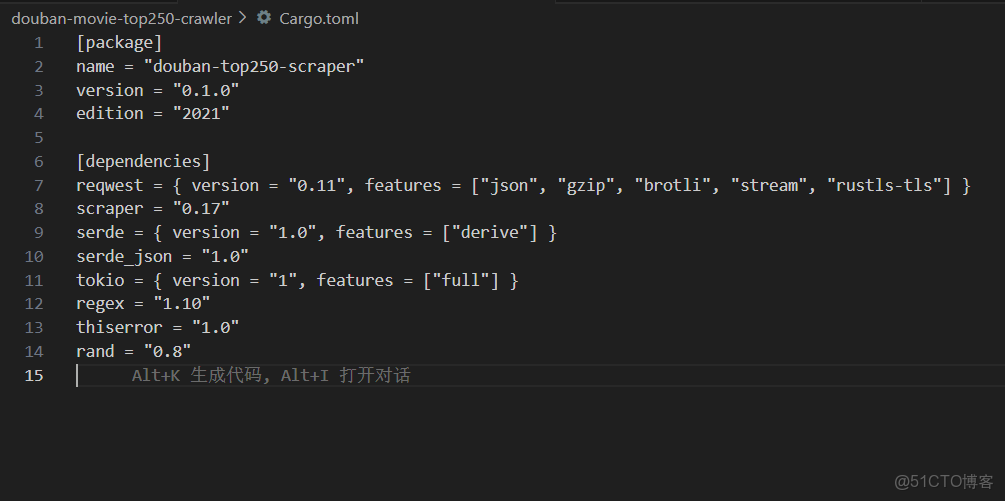Viewport: 1005px width, 501px height.
Task: Open the douban-movie-top250-crawler breadcrumb folder
Action: (121, 18)
